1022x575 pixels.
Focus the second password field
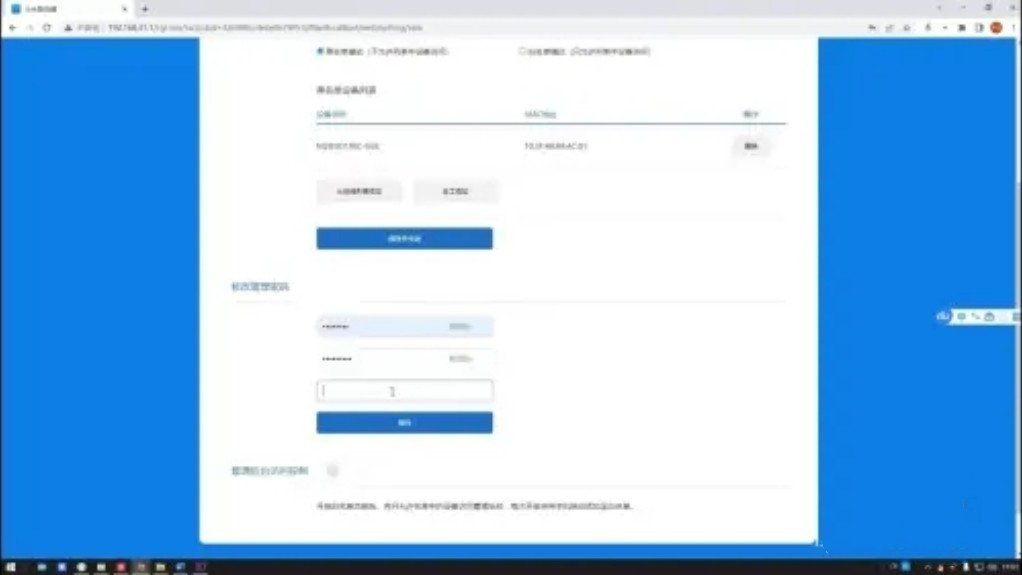click(405, 359)
